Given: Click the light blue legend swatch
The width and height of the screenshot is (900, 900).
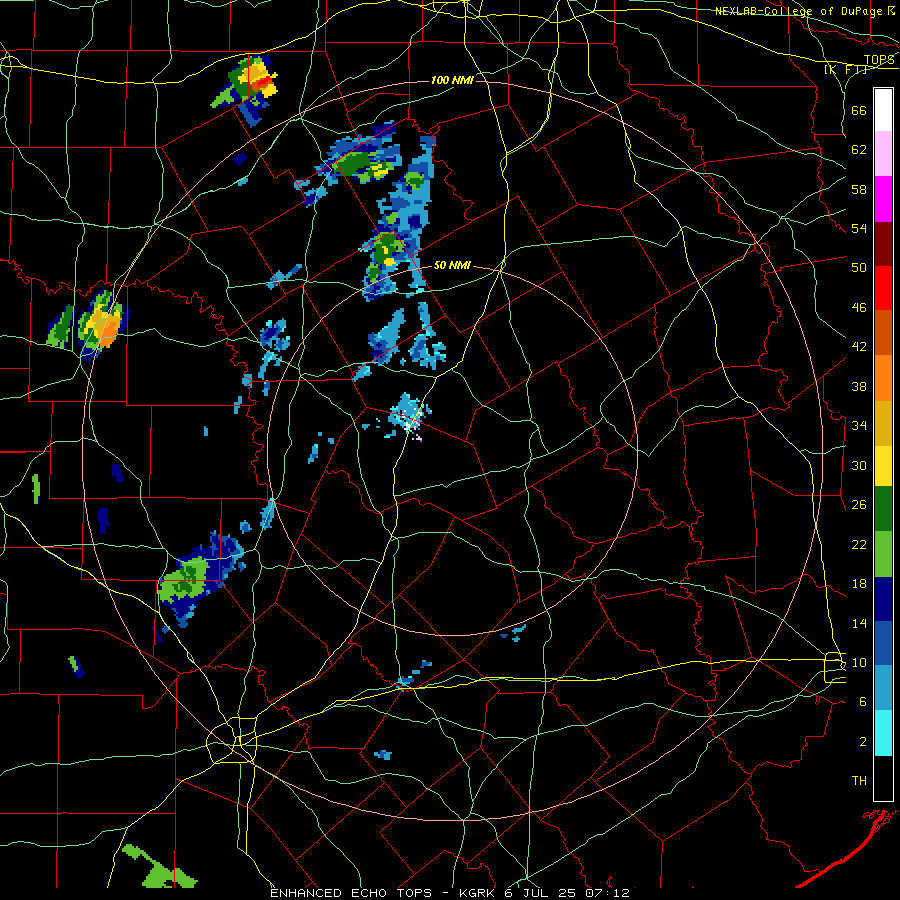Looking at the screenshot, I should pyautogui.click(x=883, y=688).
